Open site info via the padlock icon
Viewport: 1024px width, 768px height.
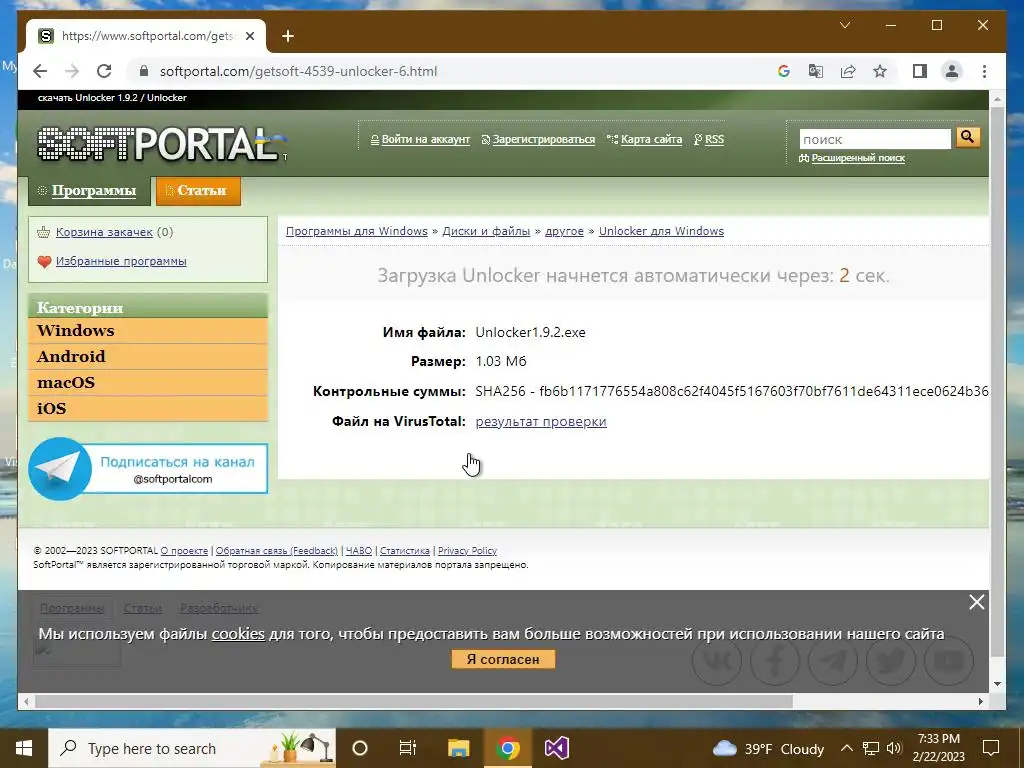pos(144,71)
